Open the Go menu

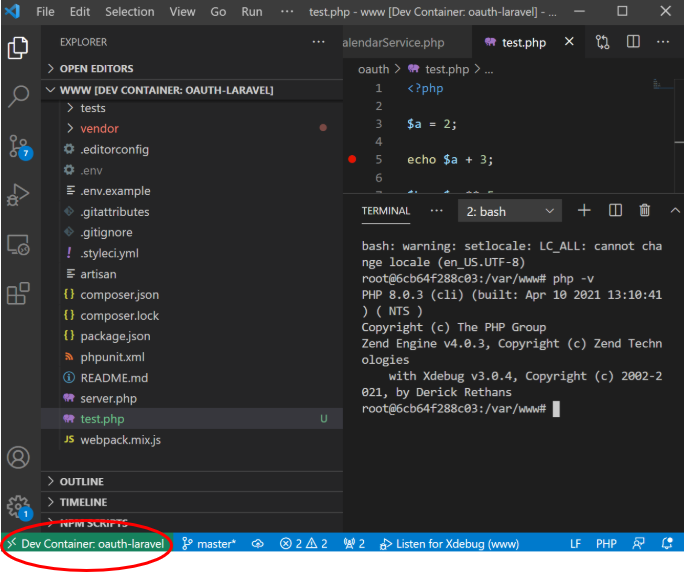[x=218, y=12]
